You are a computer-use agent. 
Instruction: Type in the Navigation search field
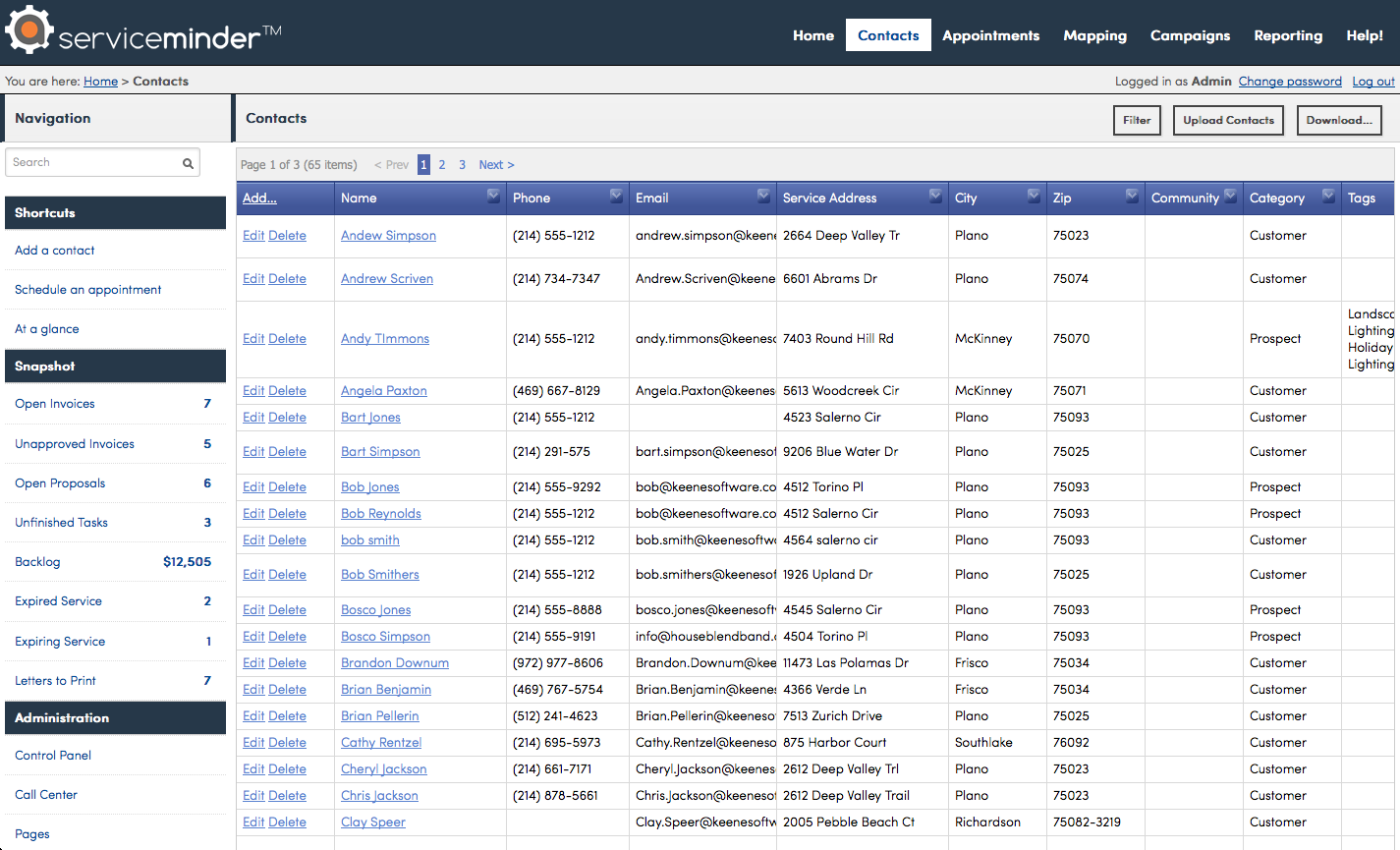[94, 163]
